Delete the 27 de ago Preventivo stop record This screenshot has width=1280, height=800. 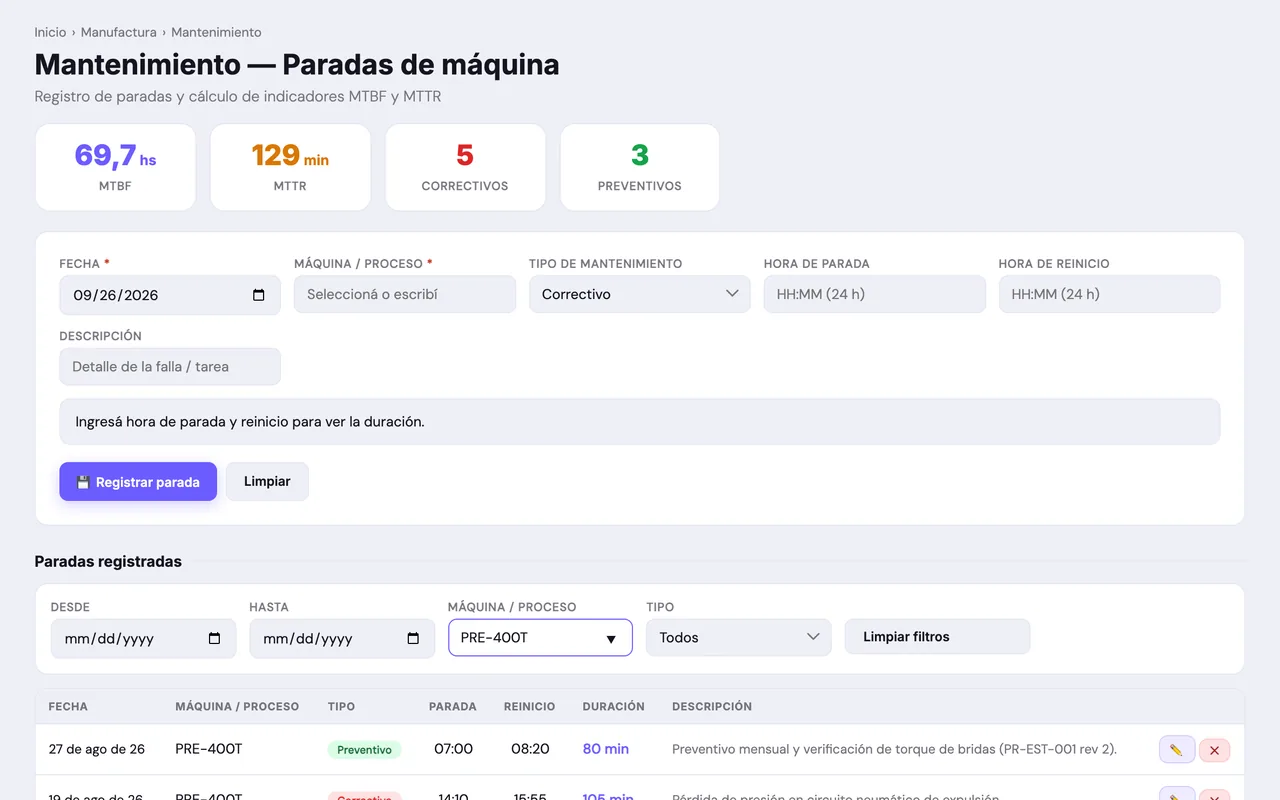(1214, 750)
